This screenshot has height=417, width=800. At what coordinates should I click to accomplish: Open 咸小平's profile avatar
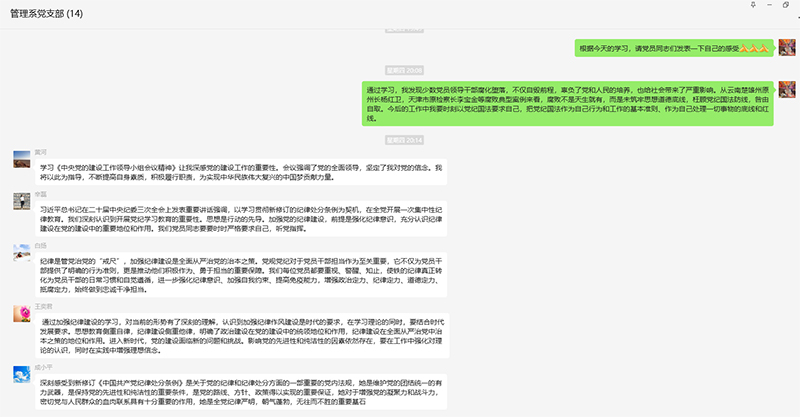click(x=21, y=375)
